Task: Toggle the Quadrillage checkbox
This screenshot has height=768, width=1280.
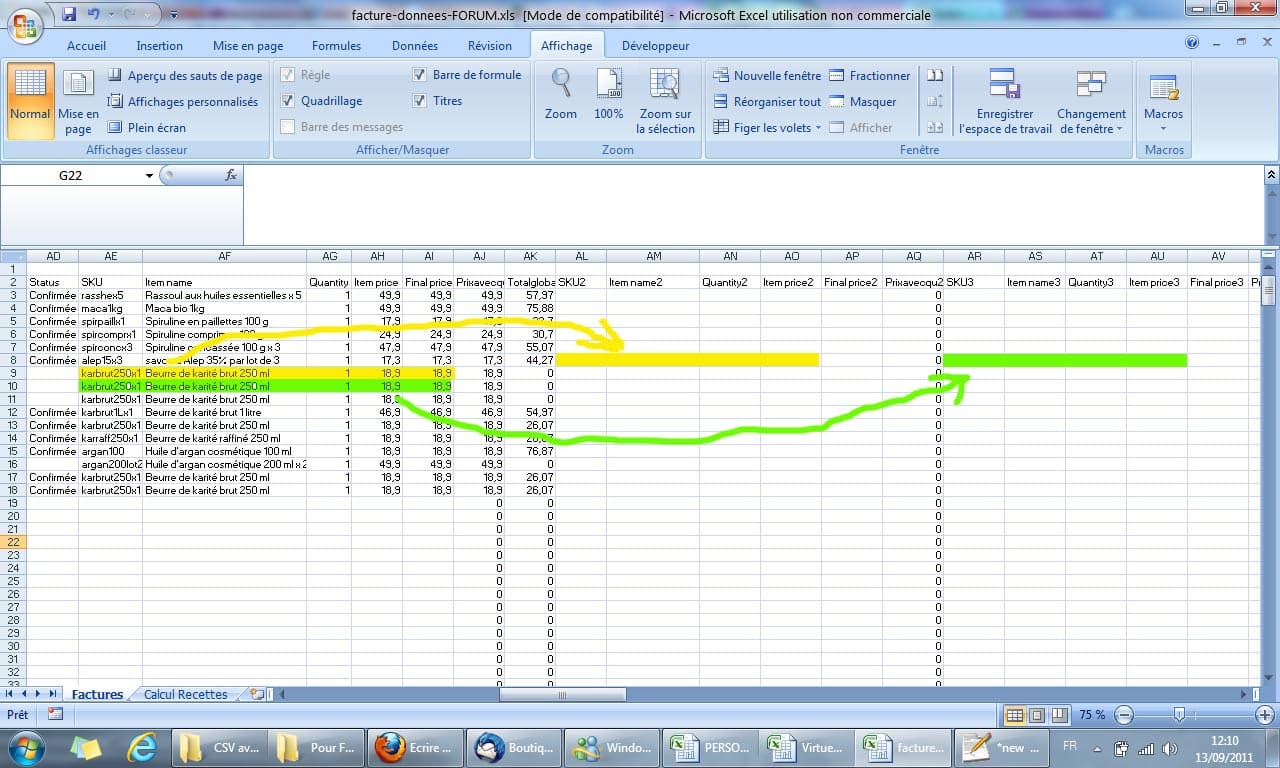Action: point(288,101)
